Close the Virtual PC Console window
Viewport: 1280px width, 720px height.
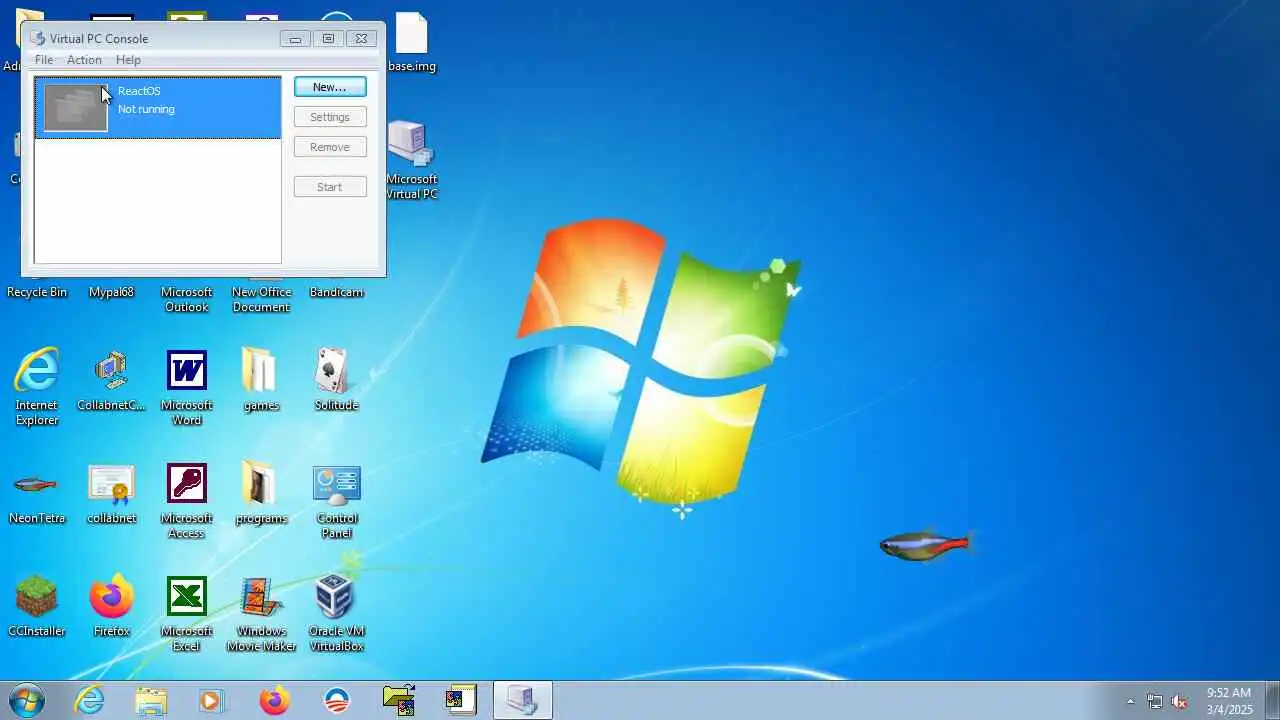coord(362,38)
